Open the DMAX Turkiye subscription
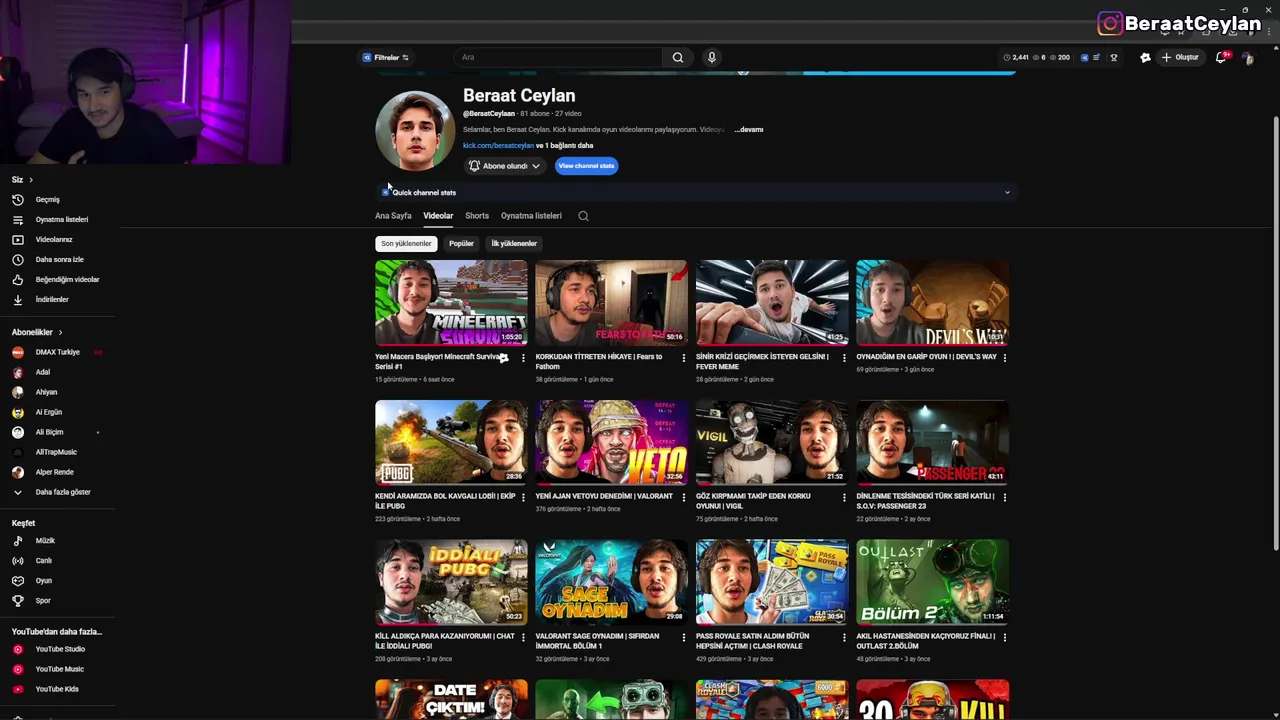The height and width of the screenshot is (720, 1280). (57, 352)
